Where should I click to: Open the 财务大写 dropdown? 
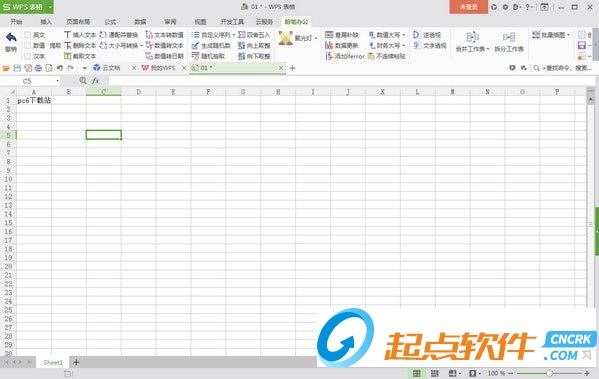click(403, 45)
